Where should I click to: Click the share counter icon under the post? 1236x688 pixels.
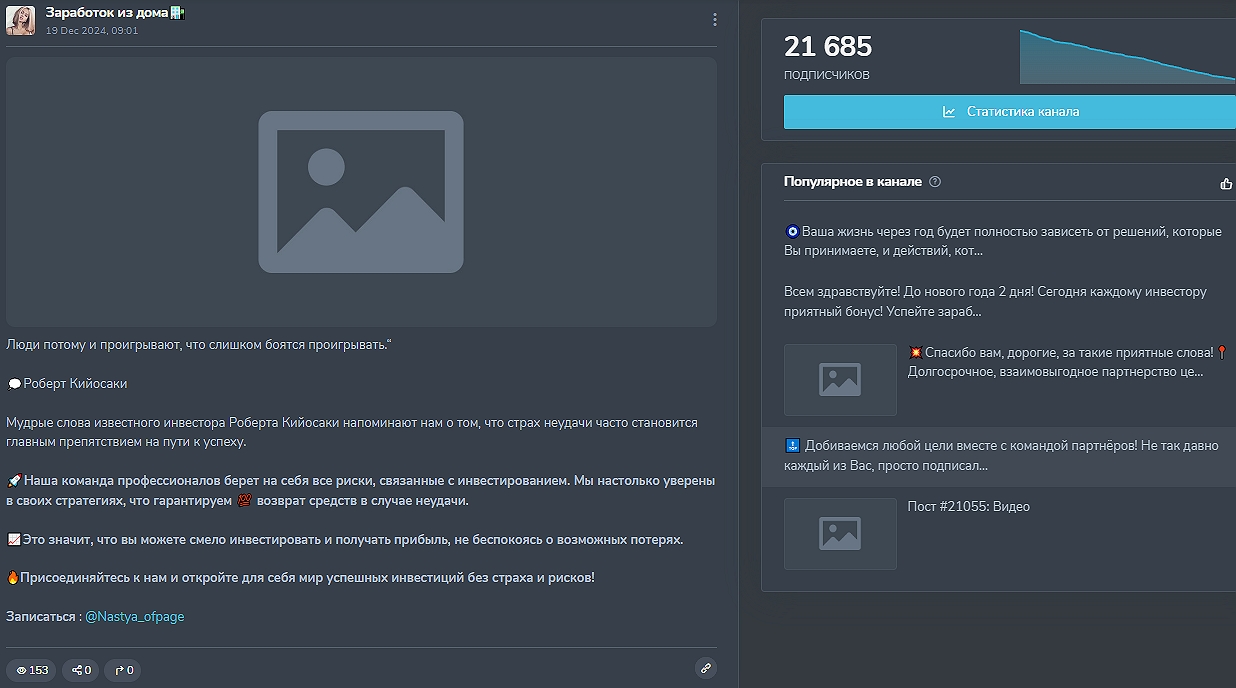(80, 670)
